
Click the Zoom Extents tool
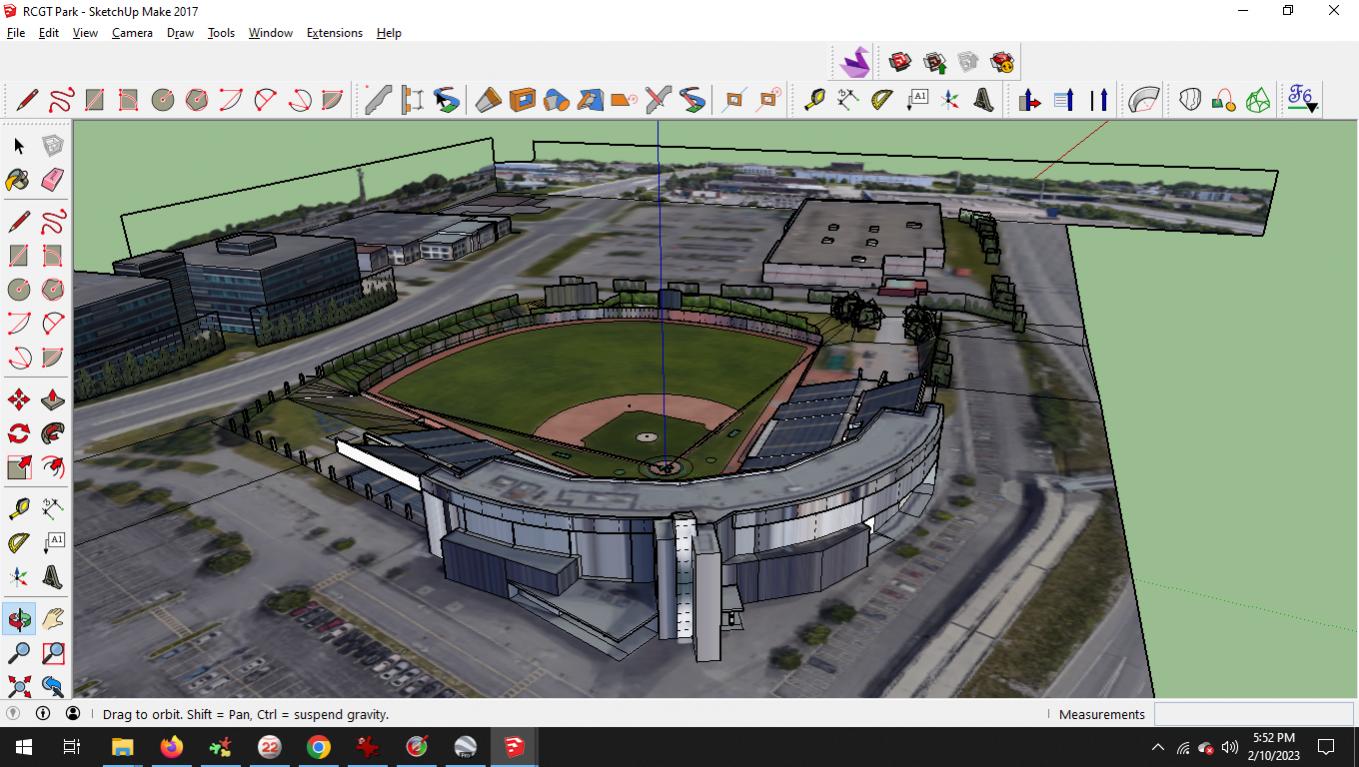click(18, 686)
